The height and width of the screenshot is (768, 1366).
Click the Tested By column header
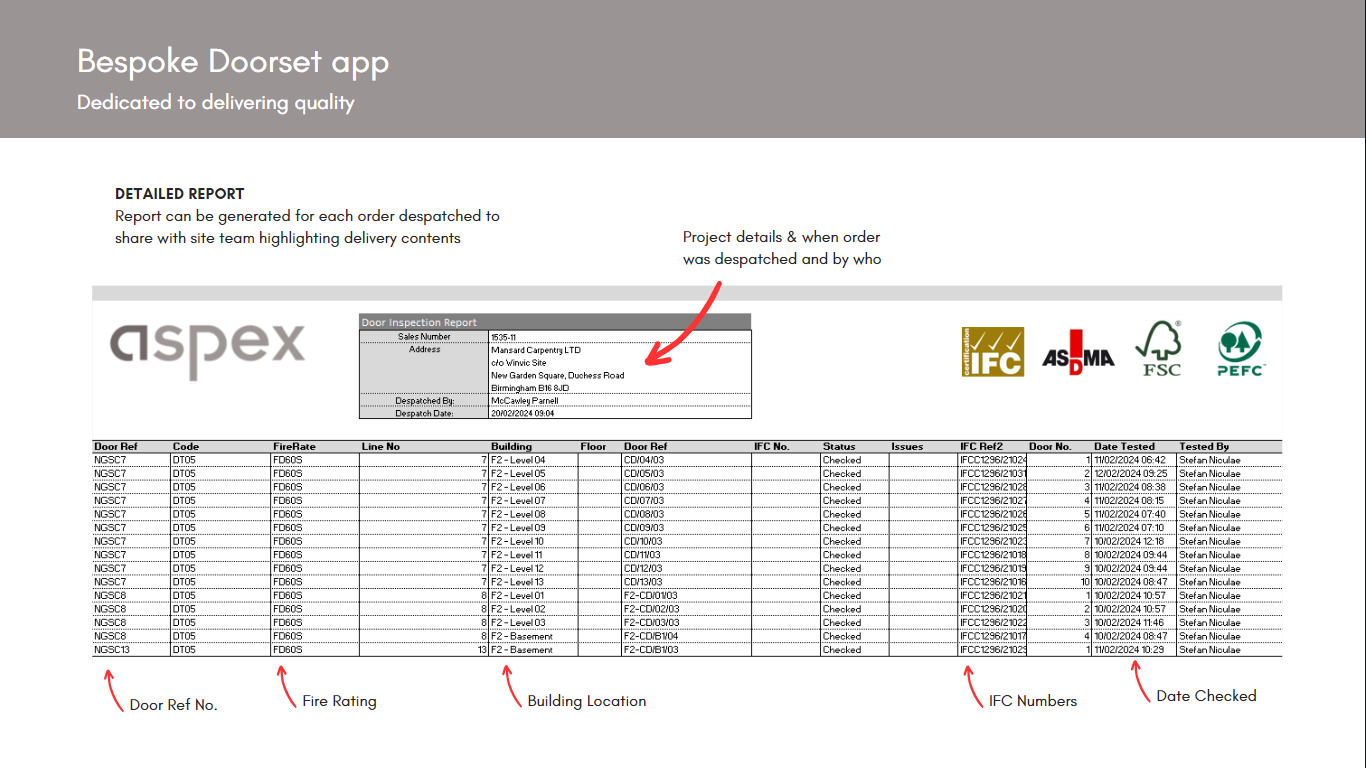1203,447
